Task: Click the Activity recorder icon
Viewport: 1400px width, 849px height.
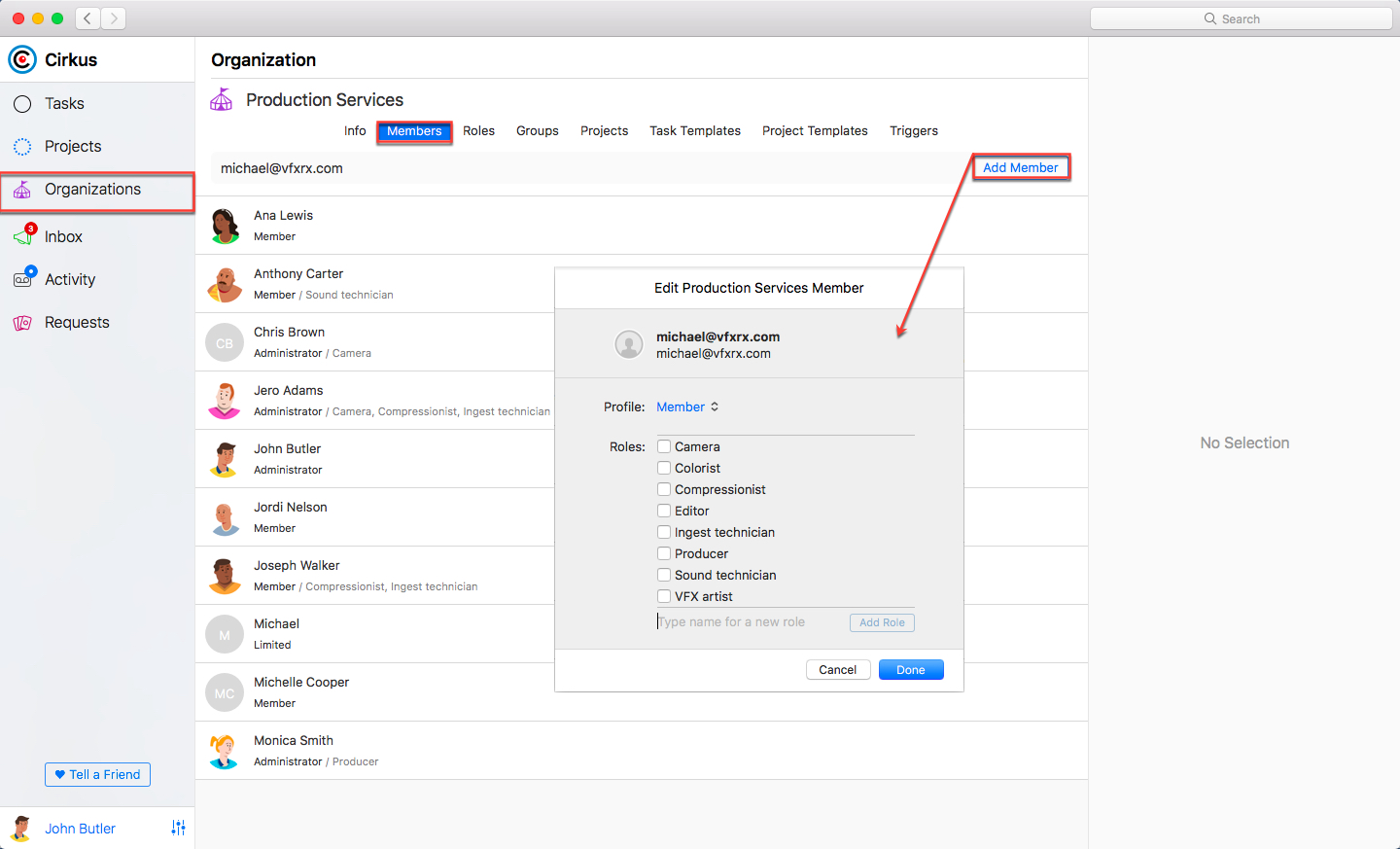Action: tap(23, 278)
